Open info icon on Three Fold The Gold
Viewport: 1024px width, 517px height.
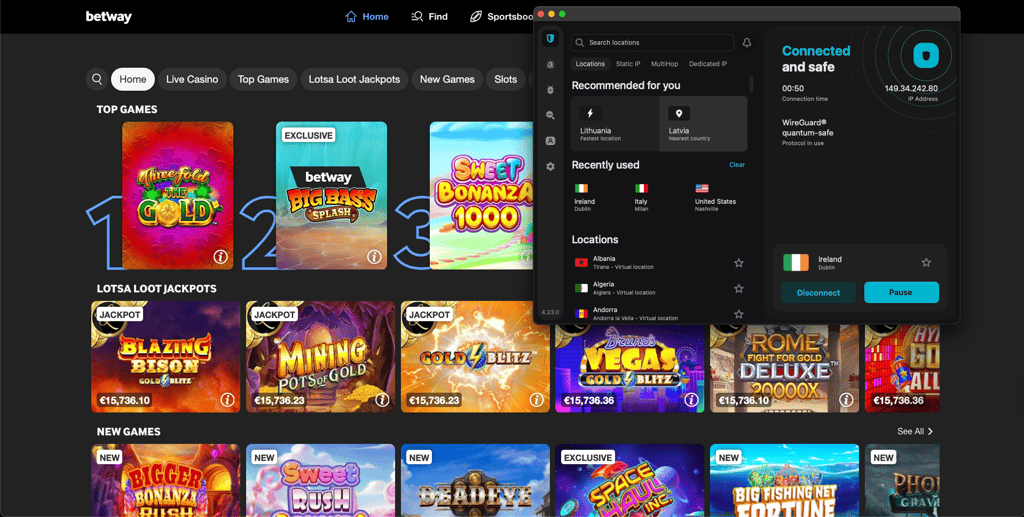pyautogui.click(x=221, y=257)
